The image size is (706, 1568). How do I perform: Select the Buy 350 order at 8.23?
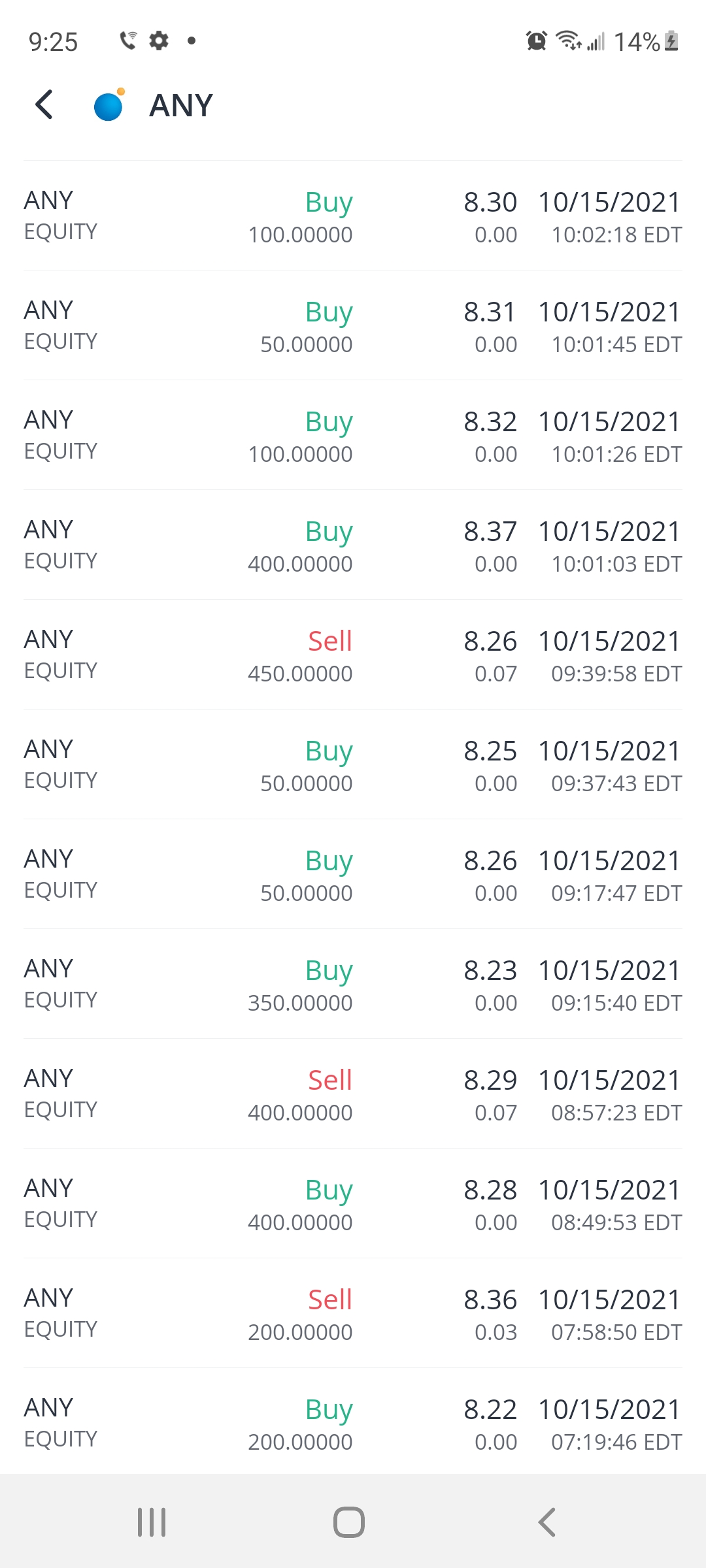tap(353, 984)
